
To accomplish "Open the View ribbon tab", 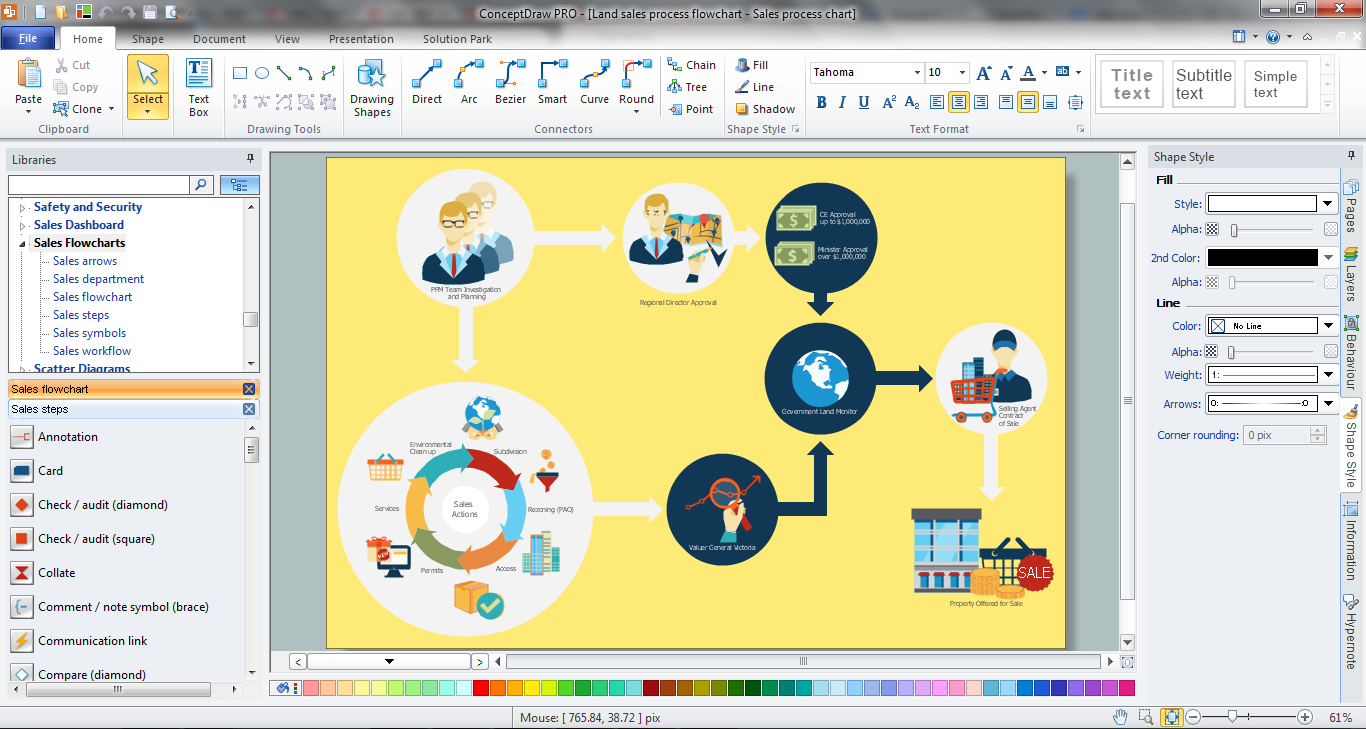I will pyautogui.click(x=287, y=39).
